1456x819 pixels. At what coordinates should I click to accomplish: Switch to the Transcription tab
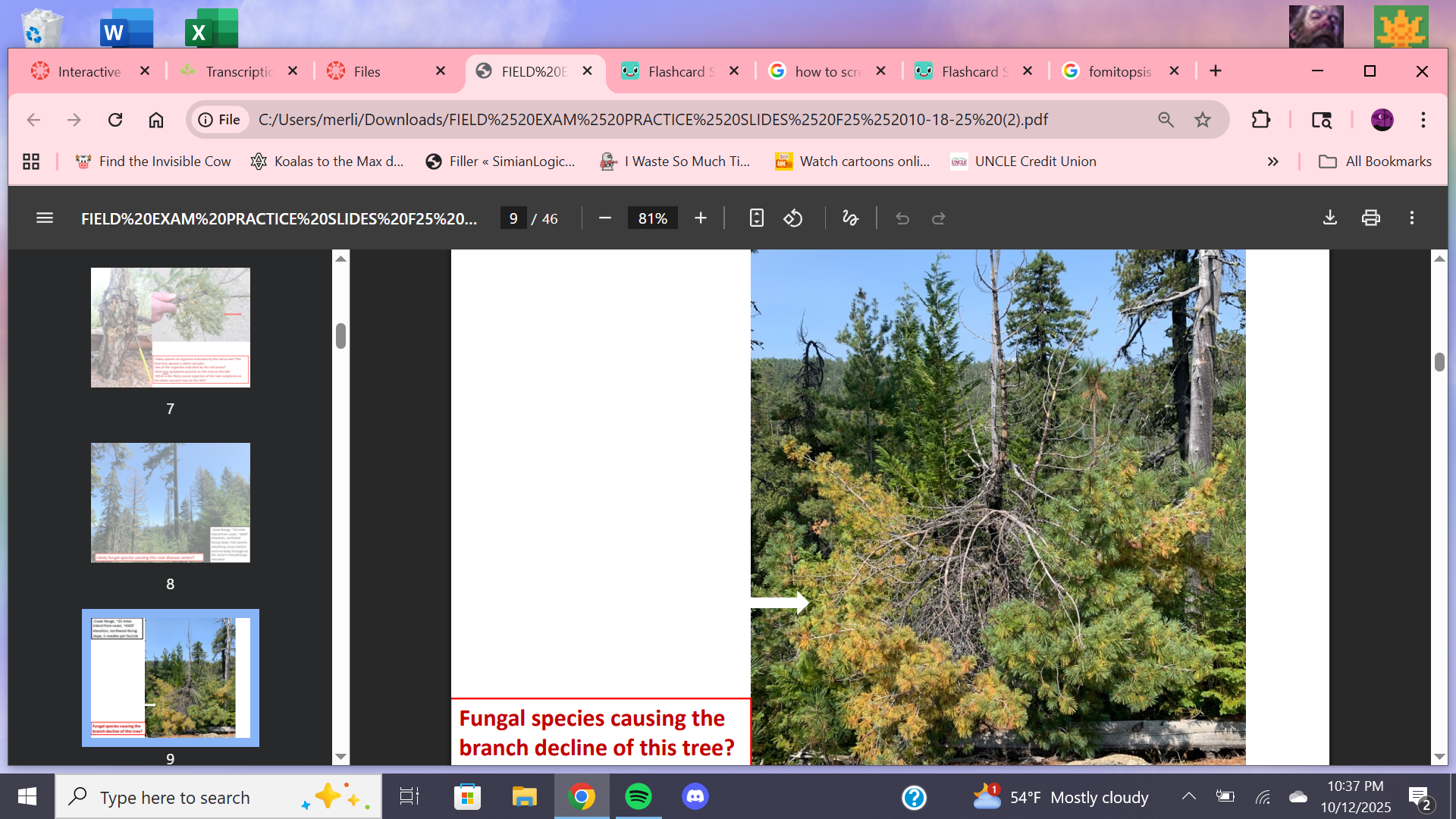238,71
